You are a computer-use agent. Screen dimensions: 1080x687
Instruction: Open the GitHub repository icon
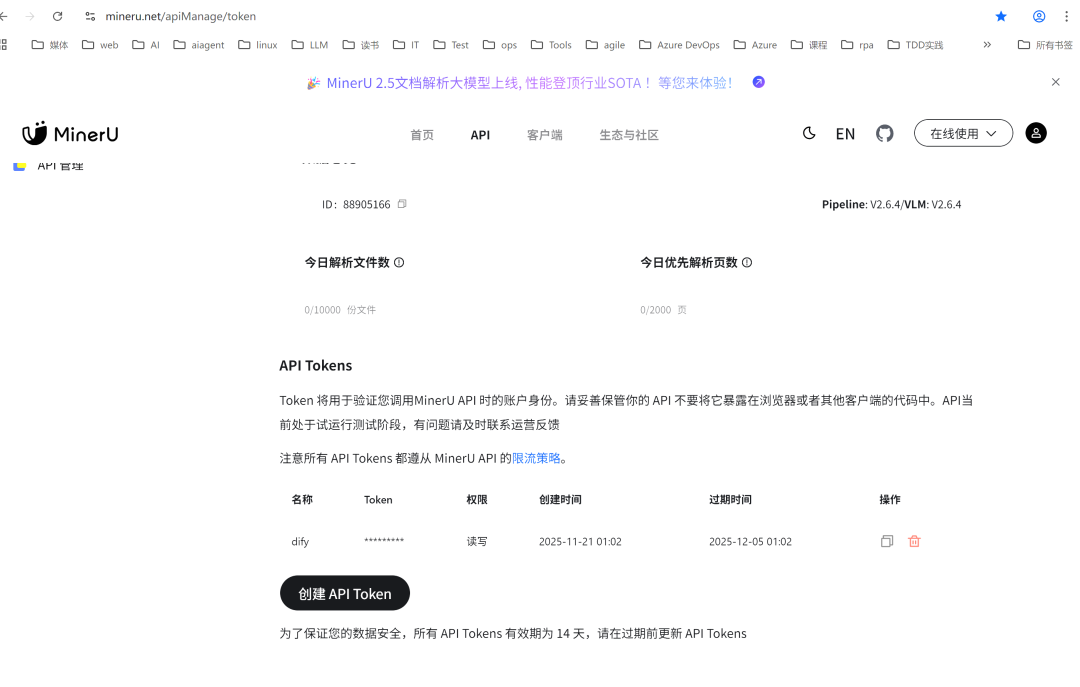click(x=884, y=134)
